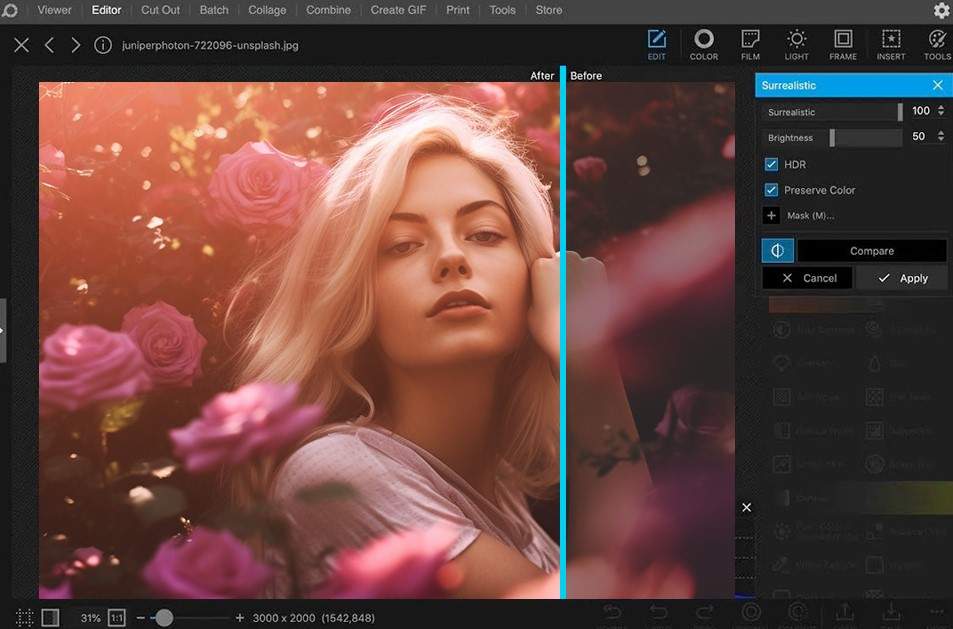Expand the left side panel handle
953x629 pixels.
coord(2,331)
